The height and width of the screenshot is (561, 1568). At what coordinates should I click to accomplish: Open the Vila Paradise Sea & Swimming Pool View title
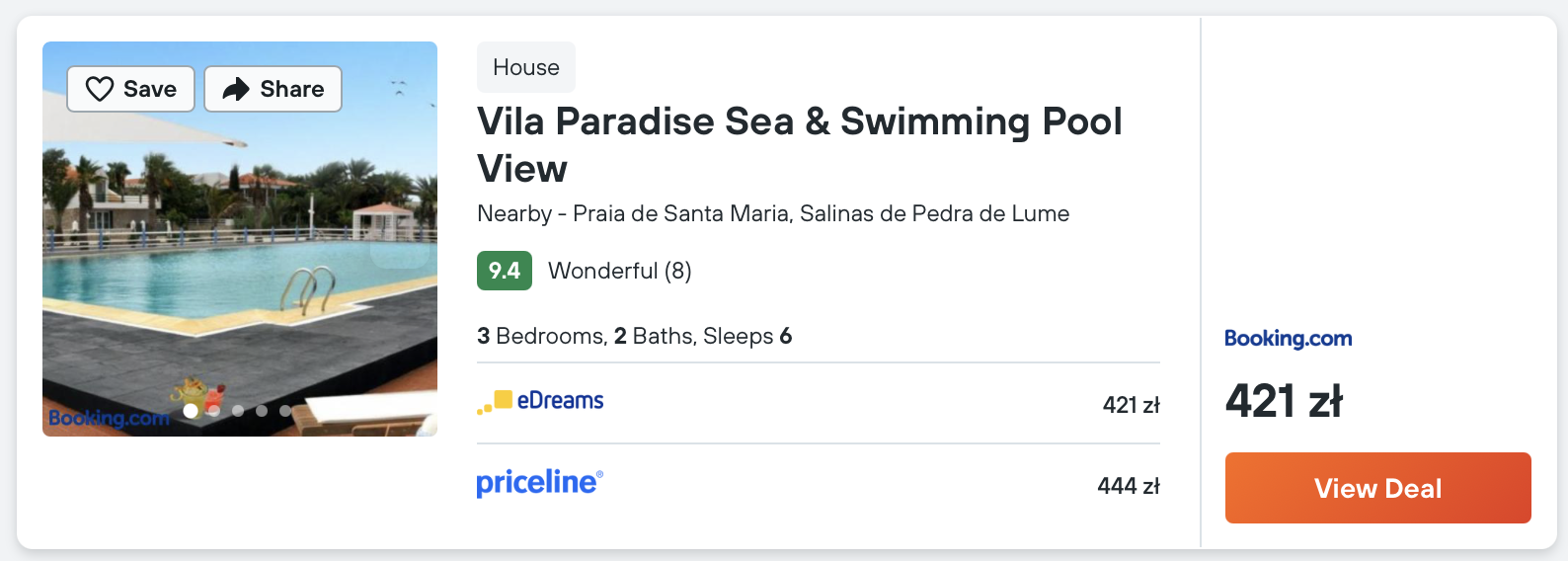coord(800,144)
